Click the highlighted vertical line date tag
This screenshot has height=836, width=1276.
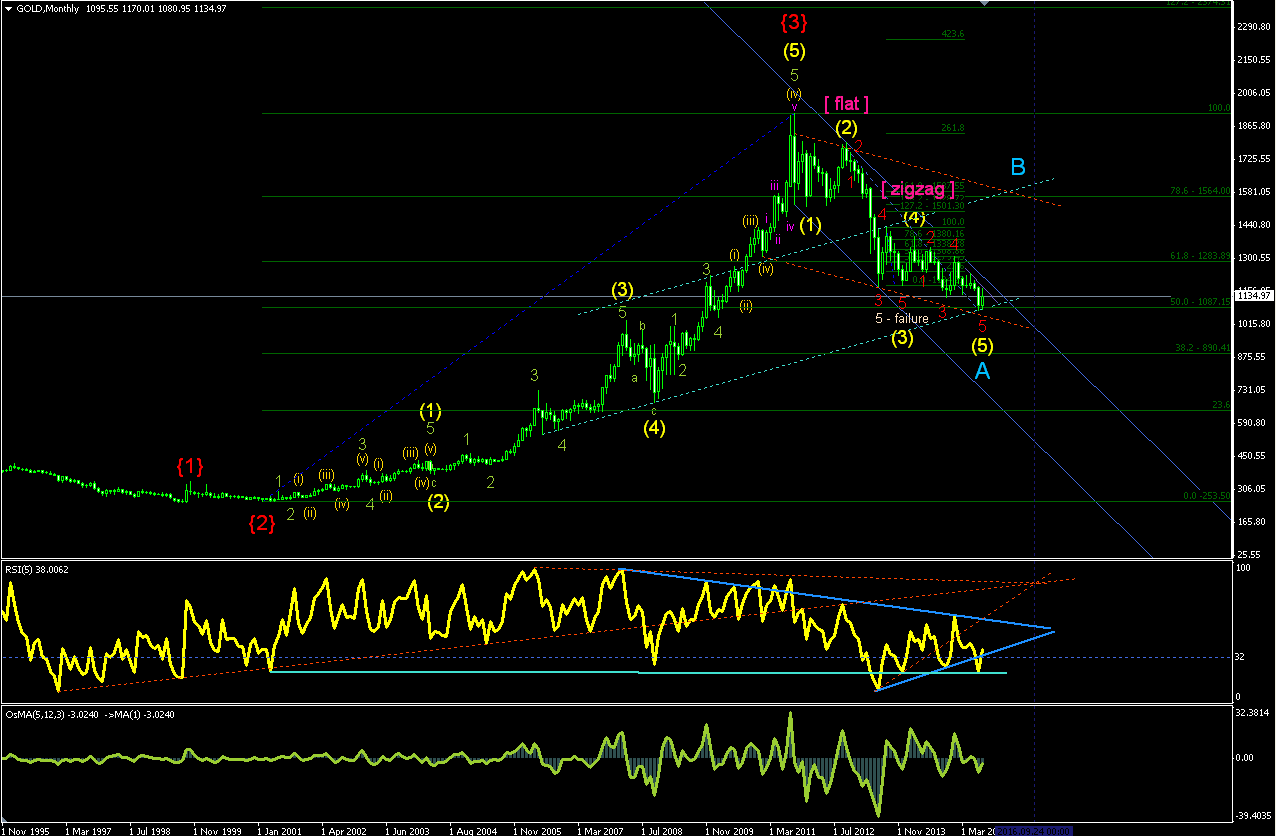point(1034,830)
